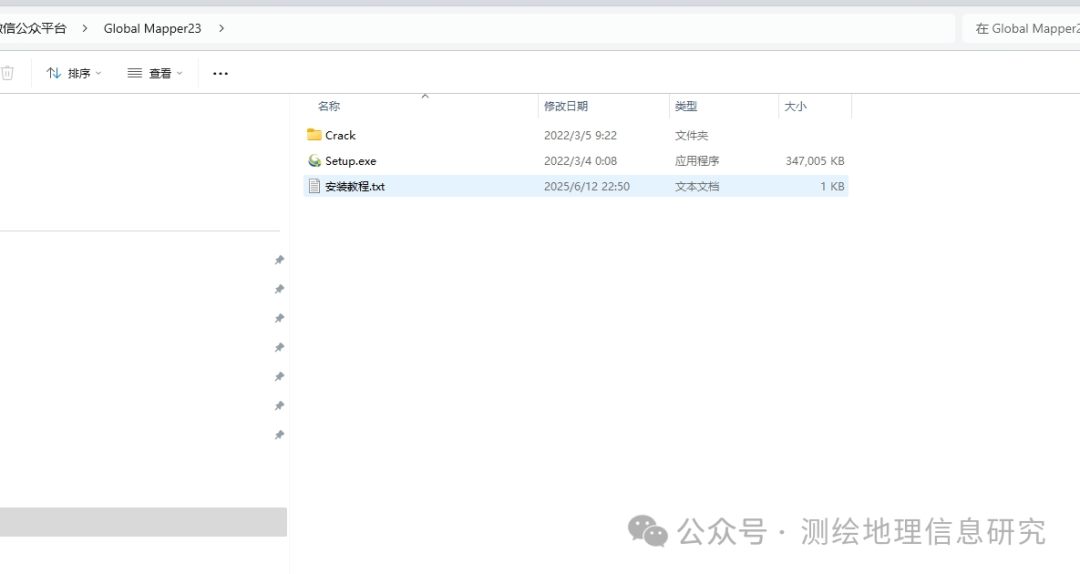Screen dimensions: 1080x574
Task: Click the 1 KB size value
Action: click(x=832, y=186)
